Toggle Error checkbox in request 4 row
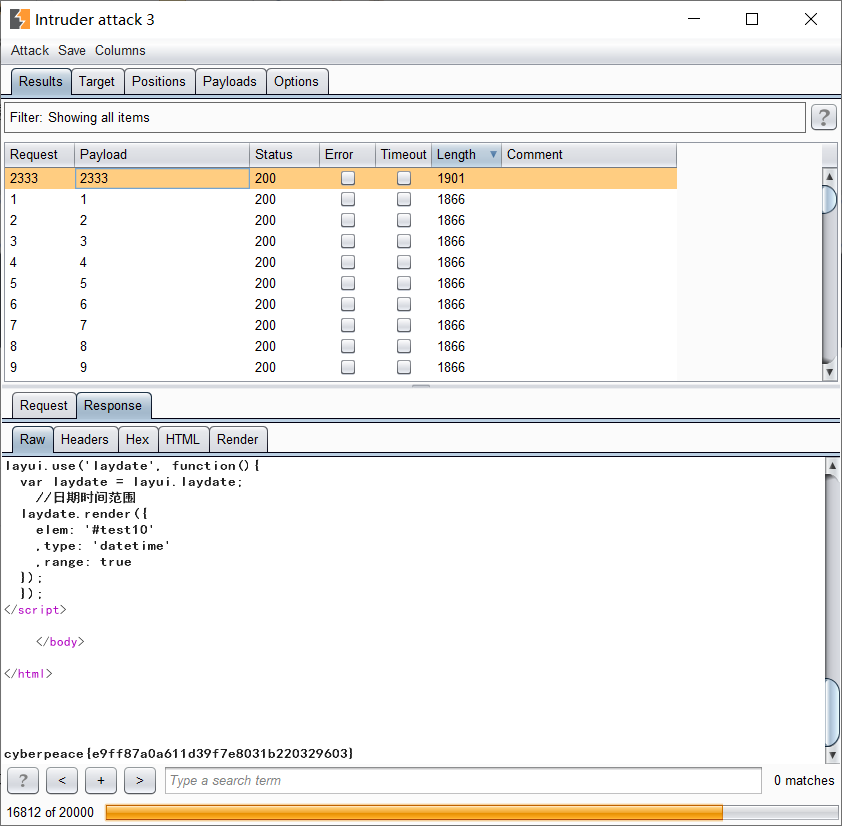The image size is (842, 826). pyautogui.click(x=348, y=262)
